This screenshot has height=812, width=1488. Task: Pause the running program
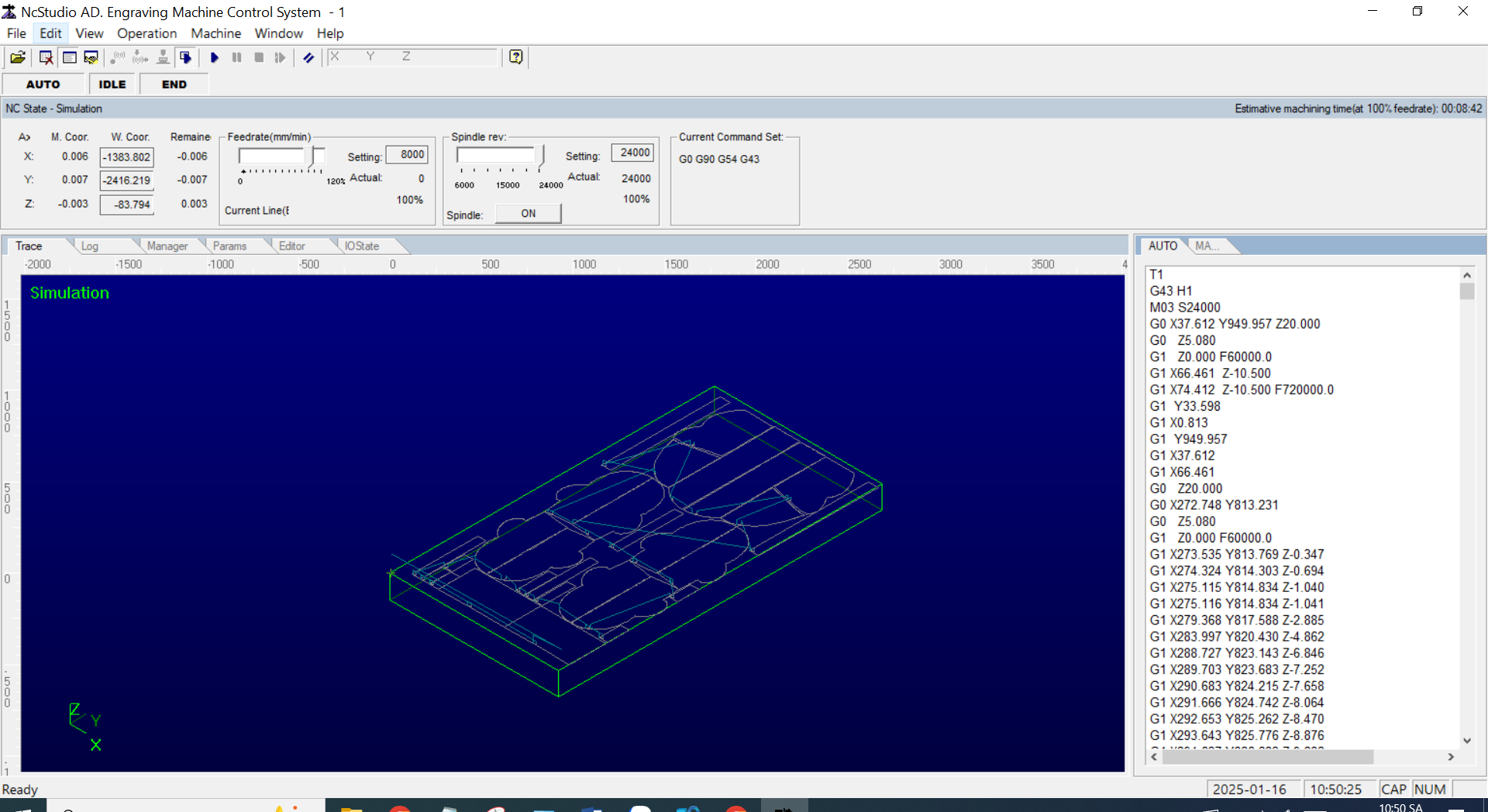pyautogui.click(x=236, y=57)
